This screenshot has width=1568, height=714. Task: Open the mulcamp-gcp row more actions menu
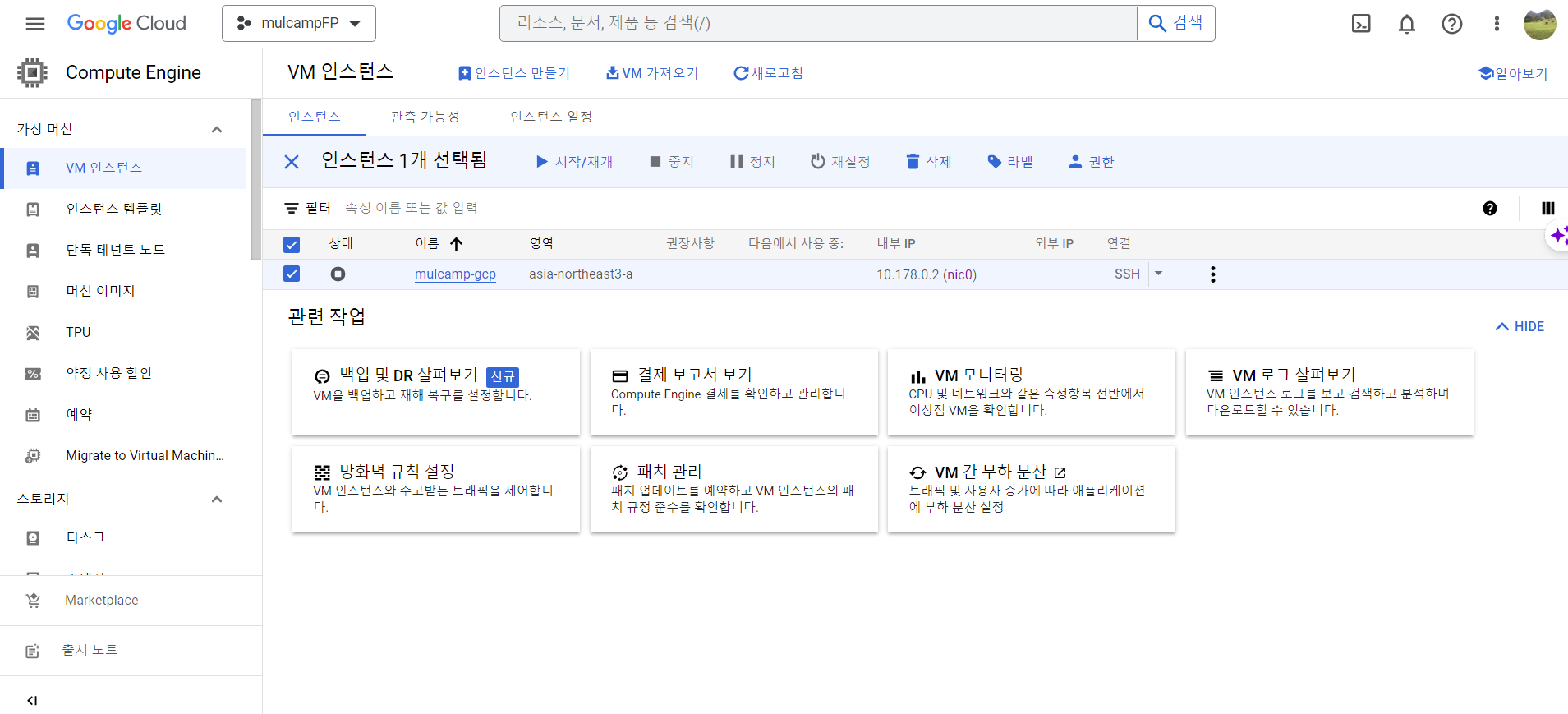coord(1213,274)
